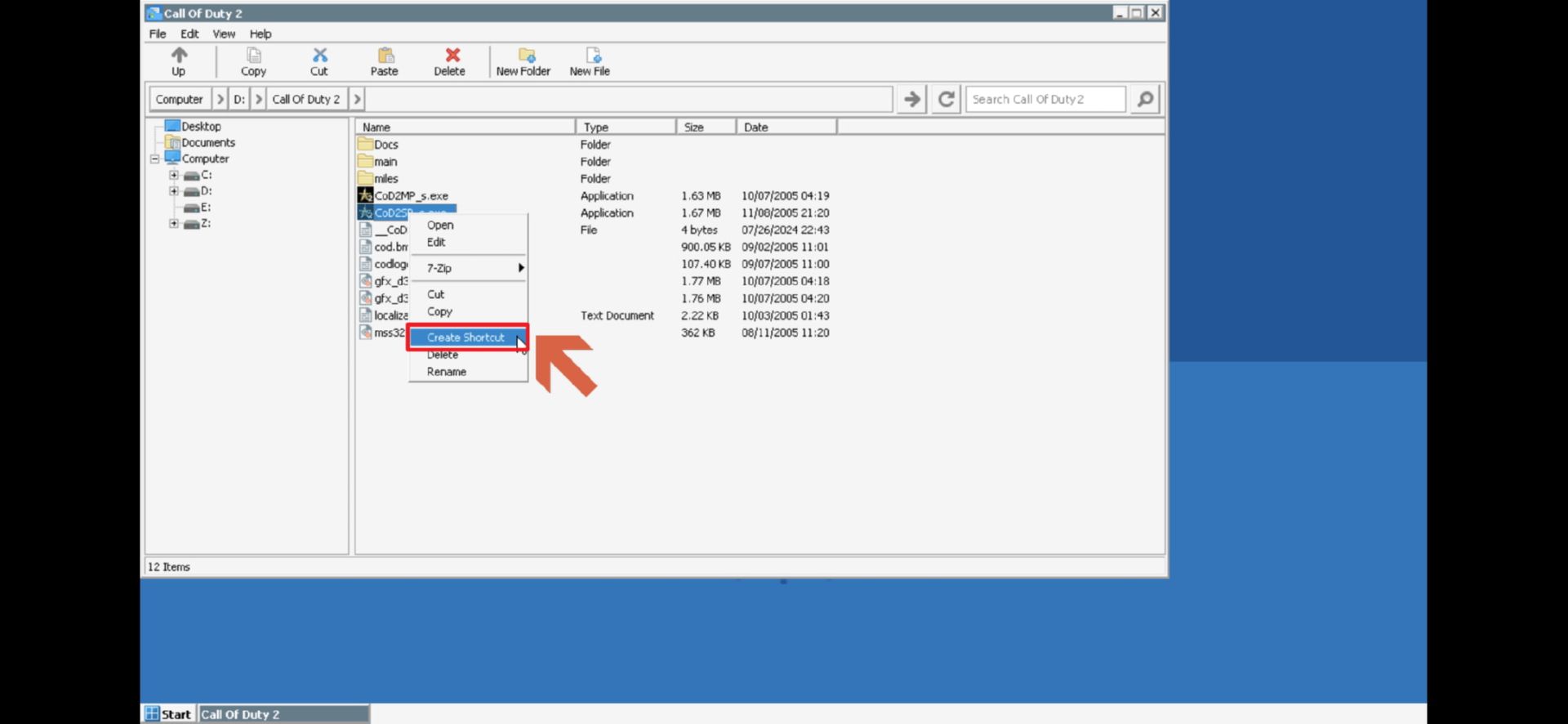The height and width of the screenshot is (724, 1568).
Task: Click the red Delete toolbar icon
Action: (452, 55)
